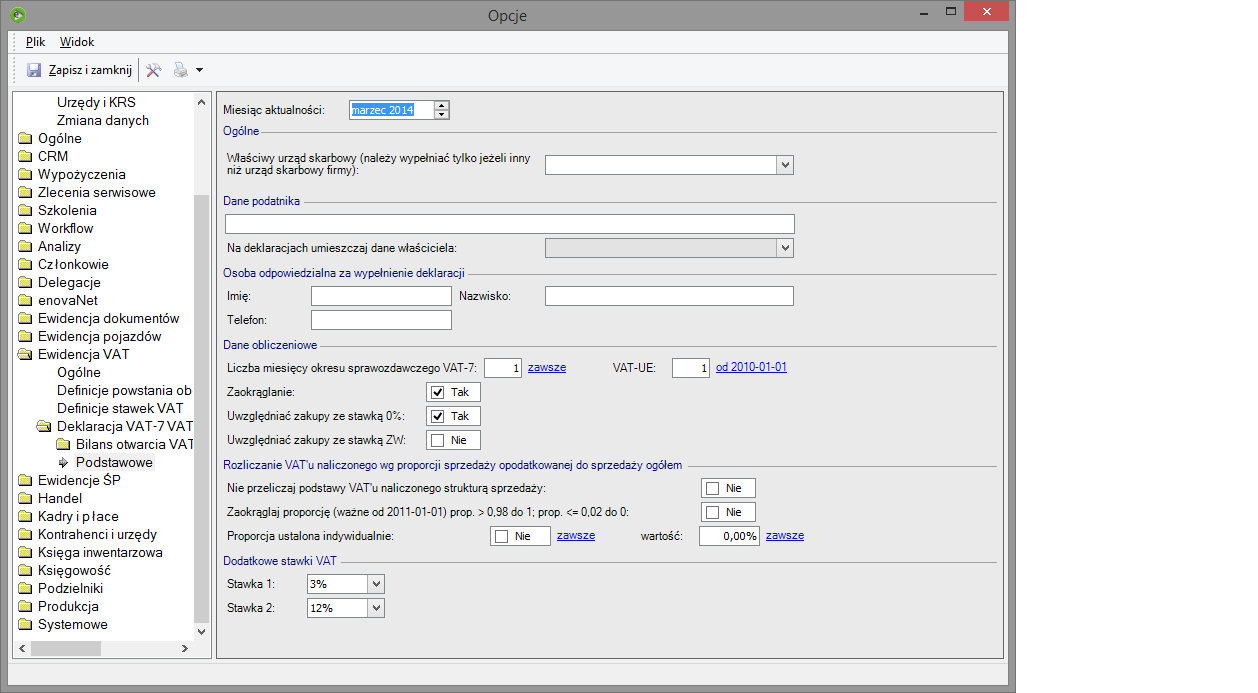The image size is (1258, 693).
Task: Open the Handel folder icon
Action: coord(26,499)
